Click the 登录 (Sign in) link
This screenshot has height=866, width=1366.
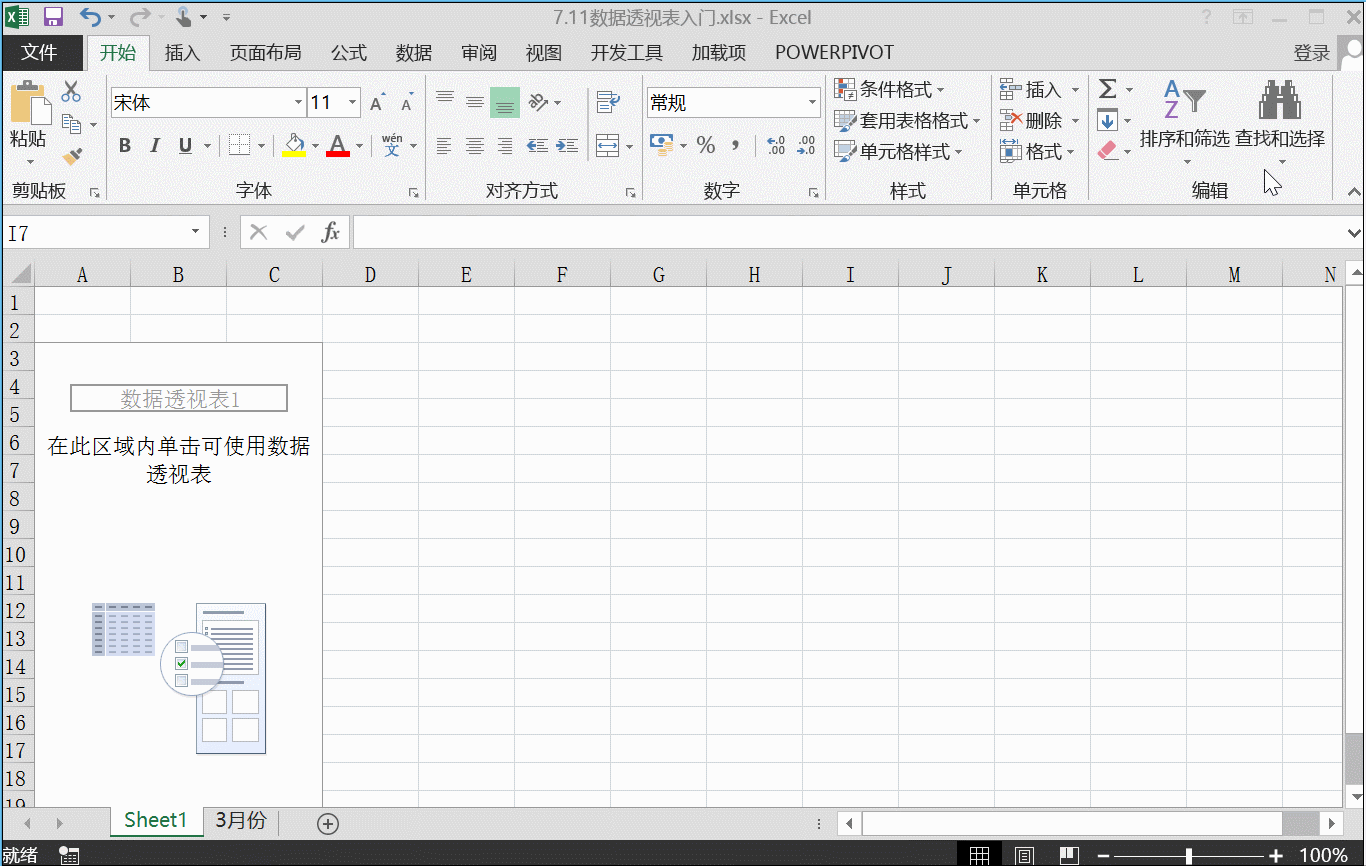(x=1311, y=52)
